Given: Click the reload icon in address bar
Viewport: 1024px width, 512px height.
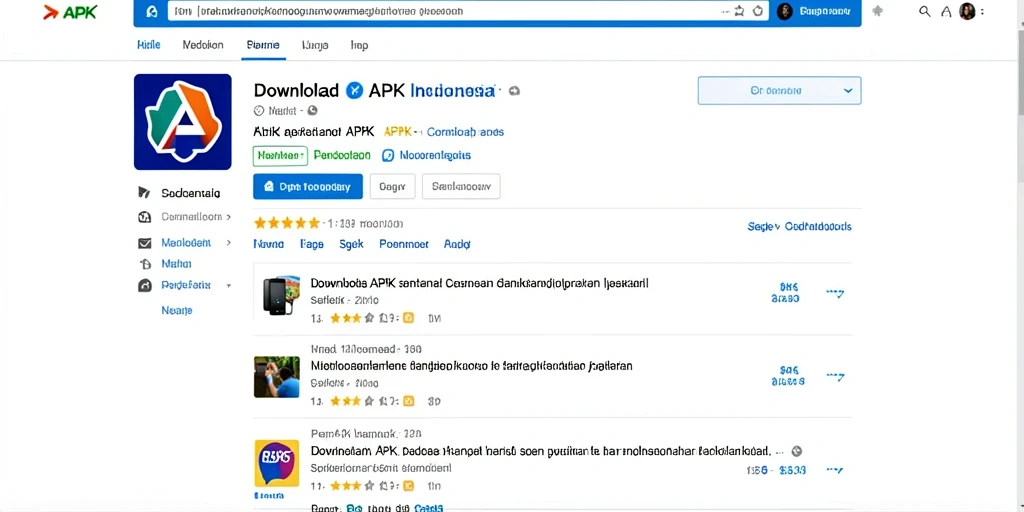Looking at the screenshot, I should tap(758, 11).
